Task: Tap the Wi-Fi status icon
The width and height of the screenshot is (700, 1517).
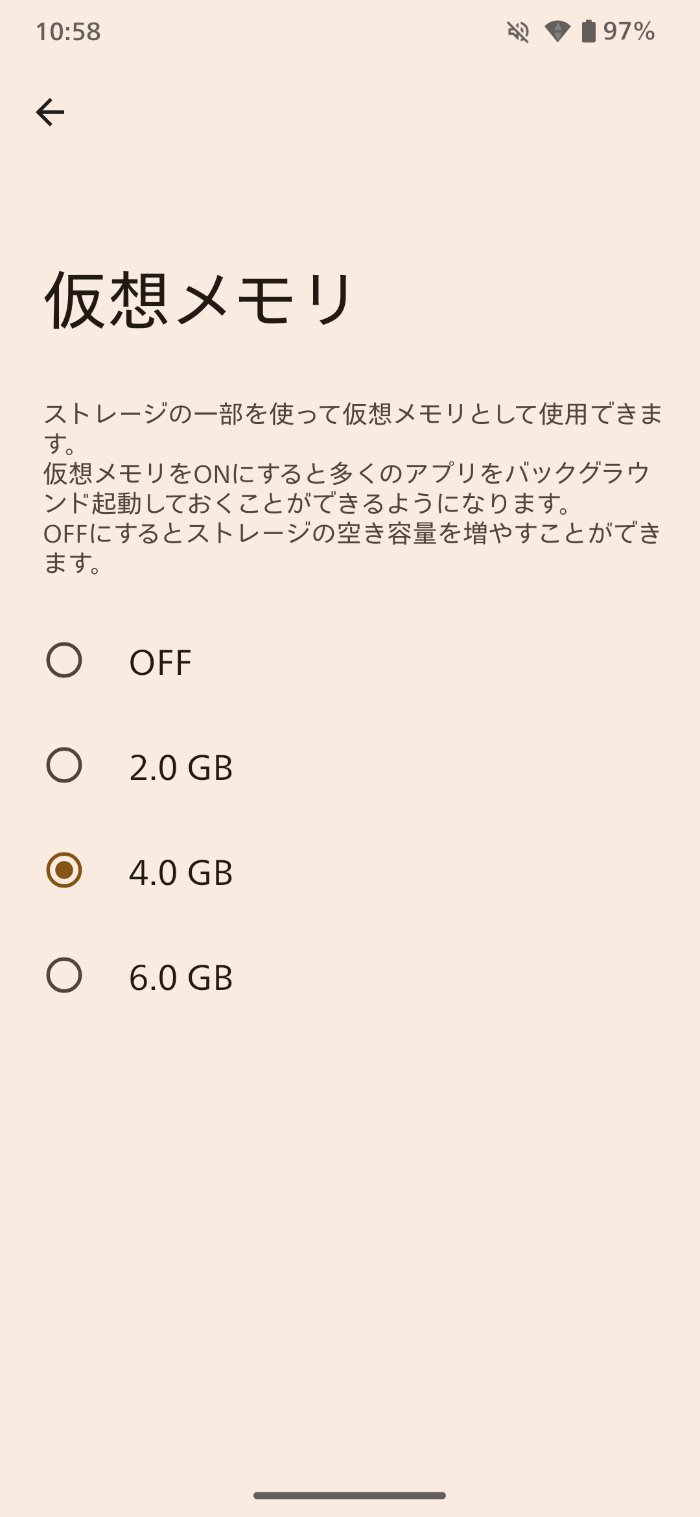Action: click(x=557, y=32)
